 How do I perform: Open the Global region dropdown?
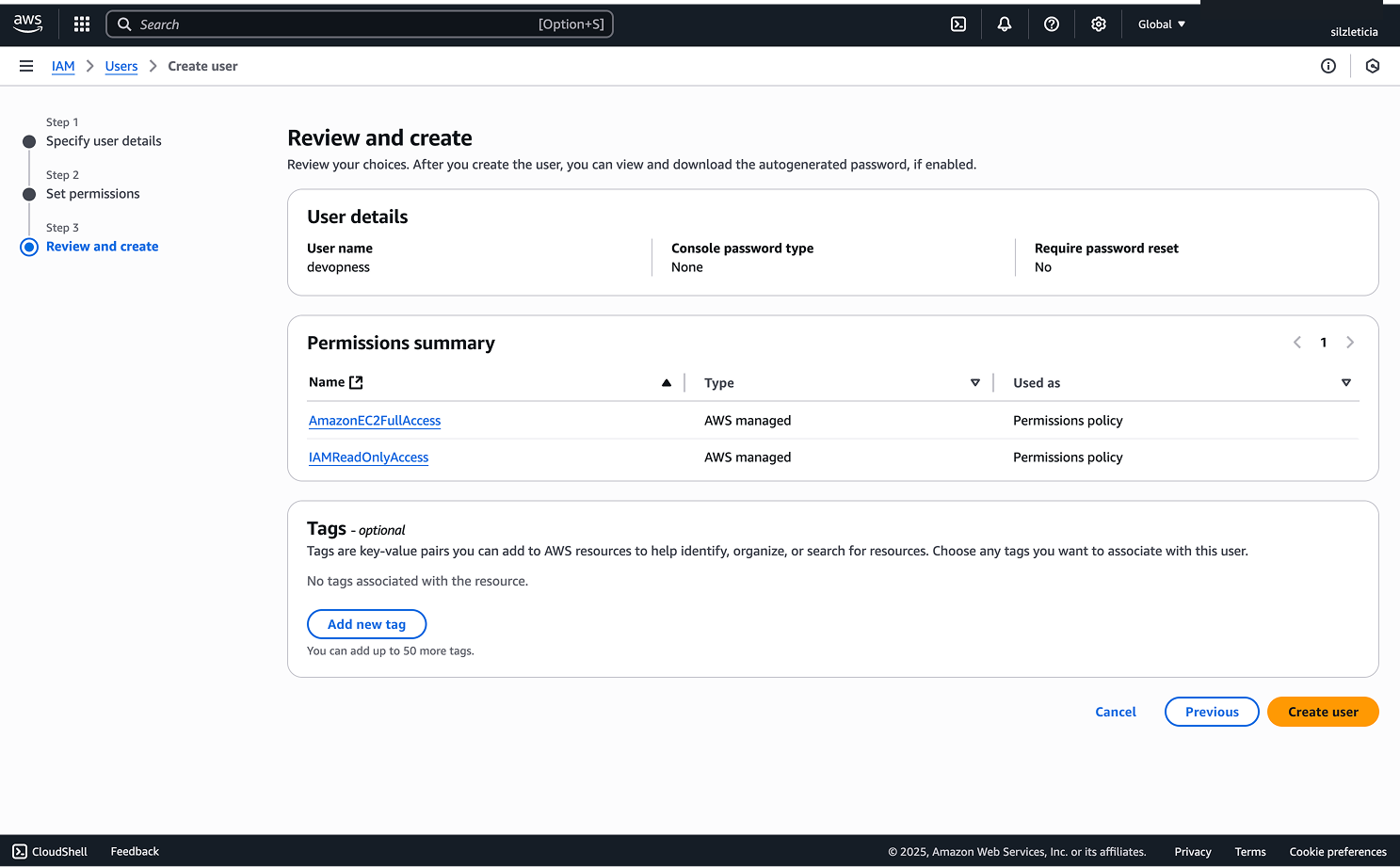coord(1161,24)
